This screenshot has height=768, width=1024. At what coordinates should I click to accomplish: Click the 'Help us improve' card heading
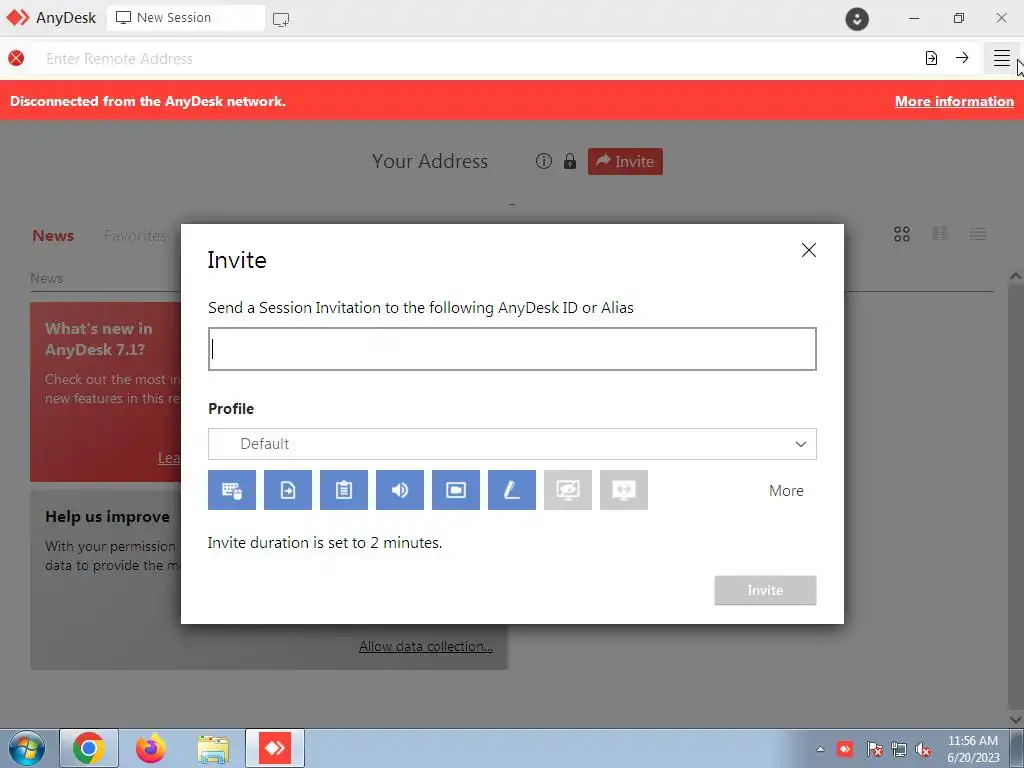[x=107, y=517]
